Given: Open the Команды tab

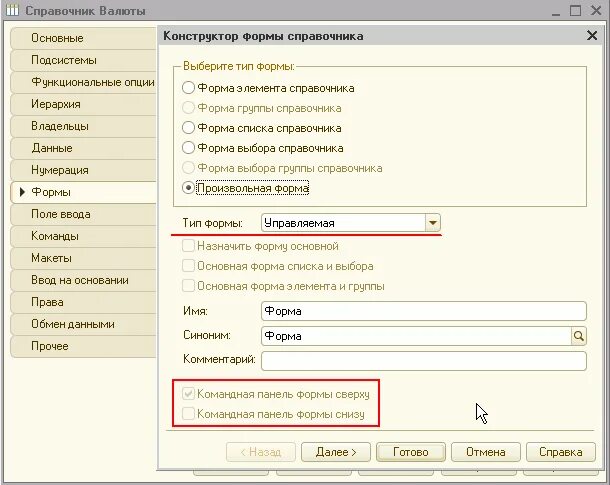Looking at the screenshot, I should point(83,236).
